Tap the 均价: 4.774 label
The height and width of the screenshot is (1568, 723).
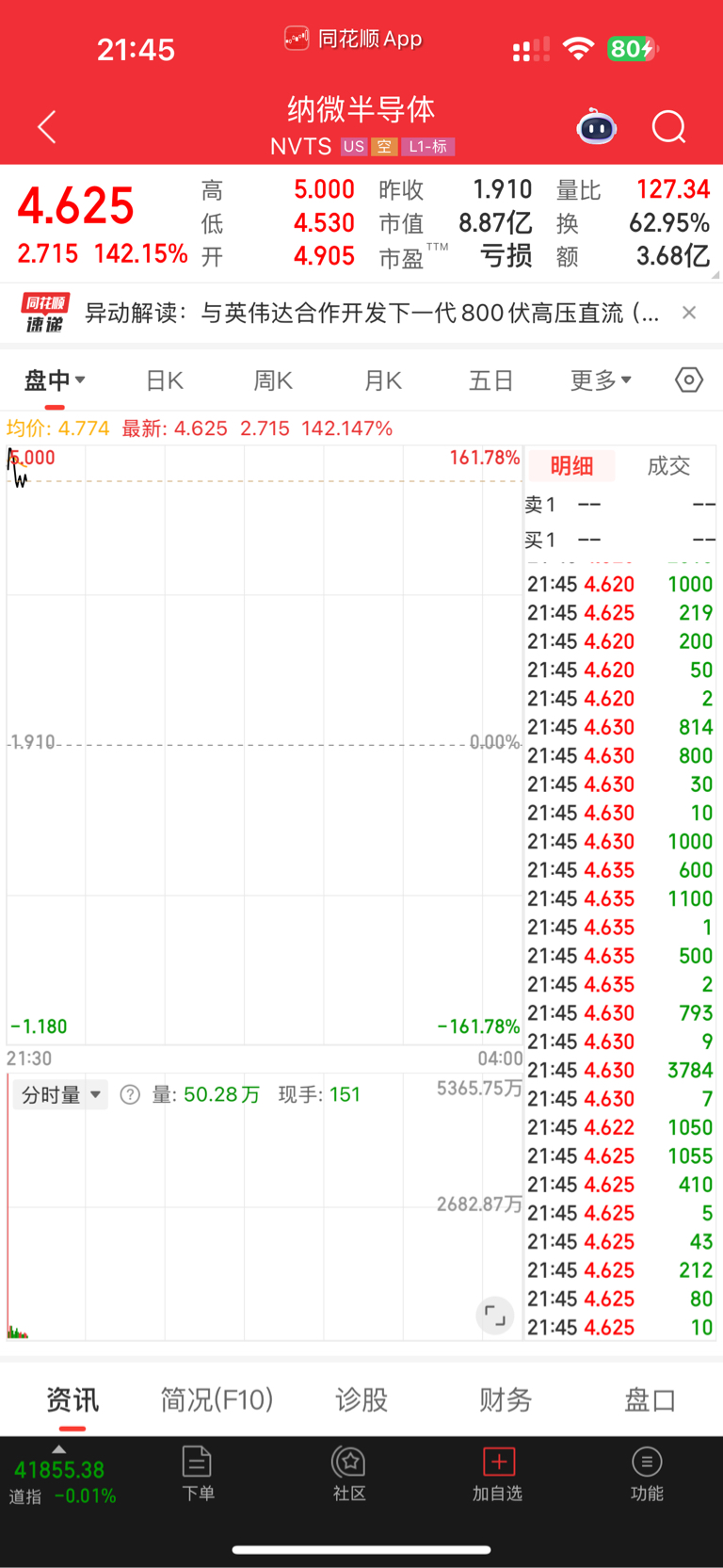click(57, 428)
